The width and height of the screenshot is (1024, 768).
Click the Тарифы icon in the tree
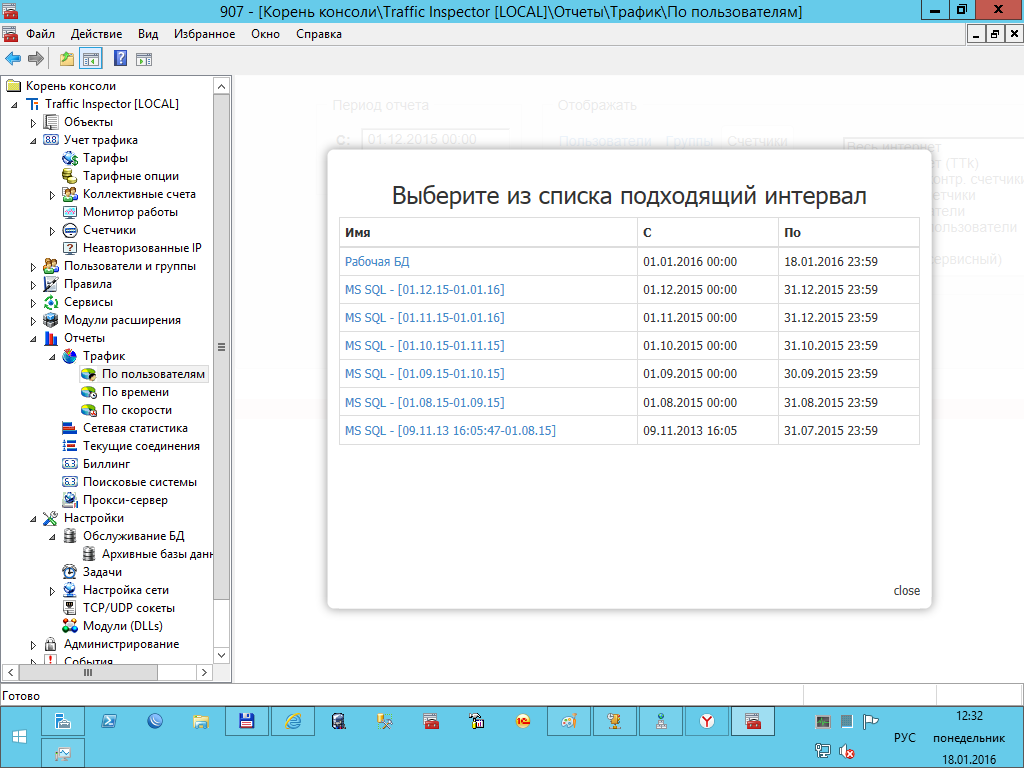coord(70,158)
